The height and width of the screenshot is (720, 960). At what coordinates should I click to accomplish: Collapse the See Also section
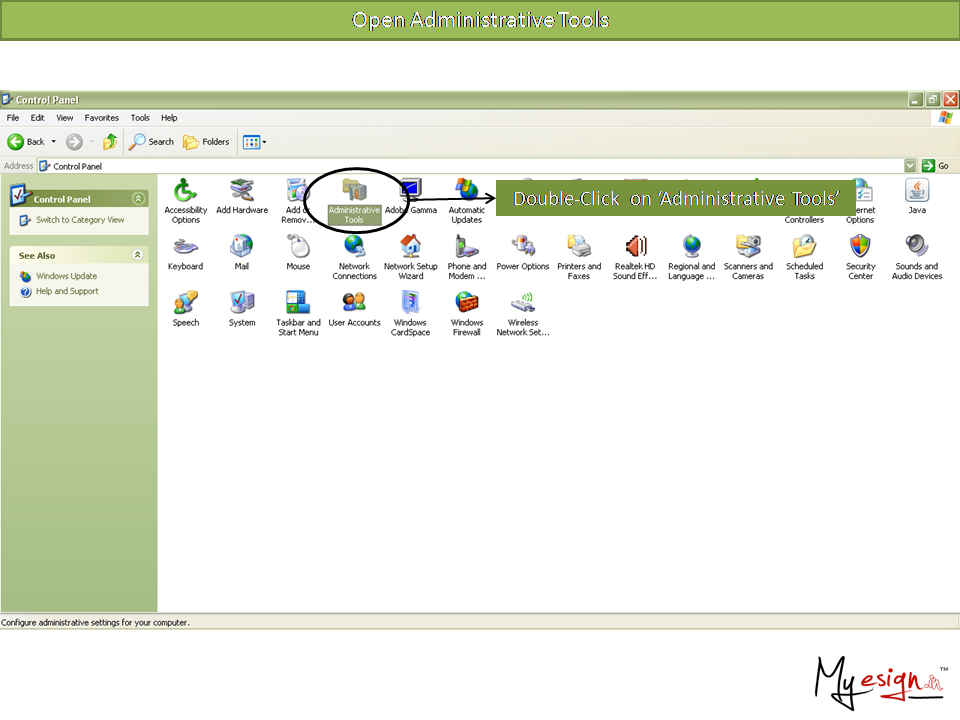tap(138, 255)
